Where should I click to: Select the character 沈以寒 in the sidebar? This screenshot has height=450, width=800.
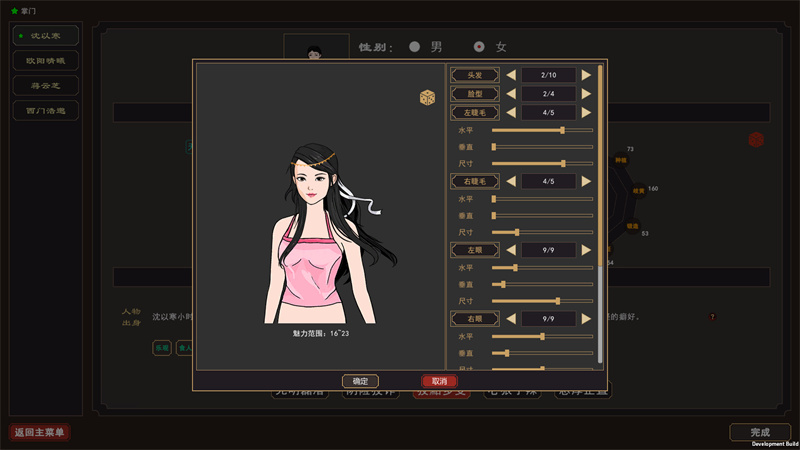[46, 35]
